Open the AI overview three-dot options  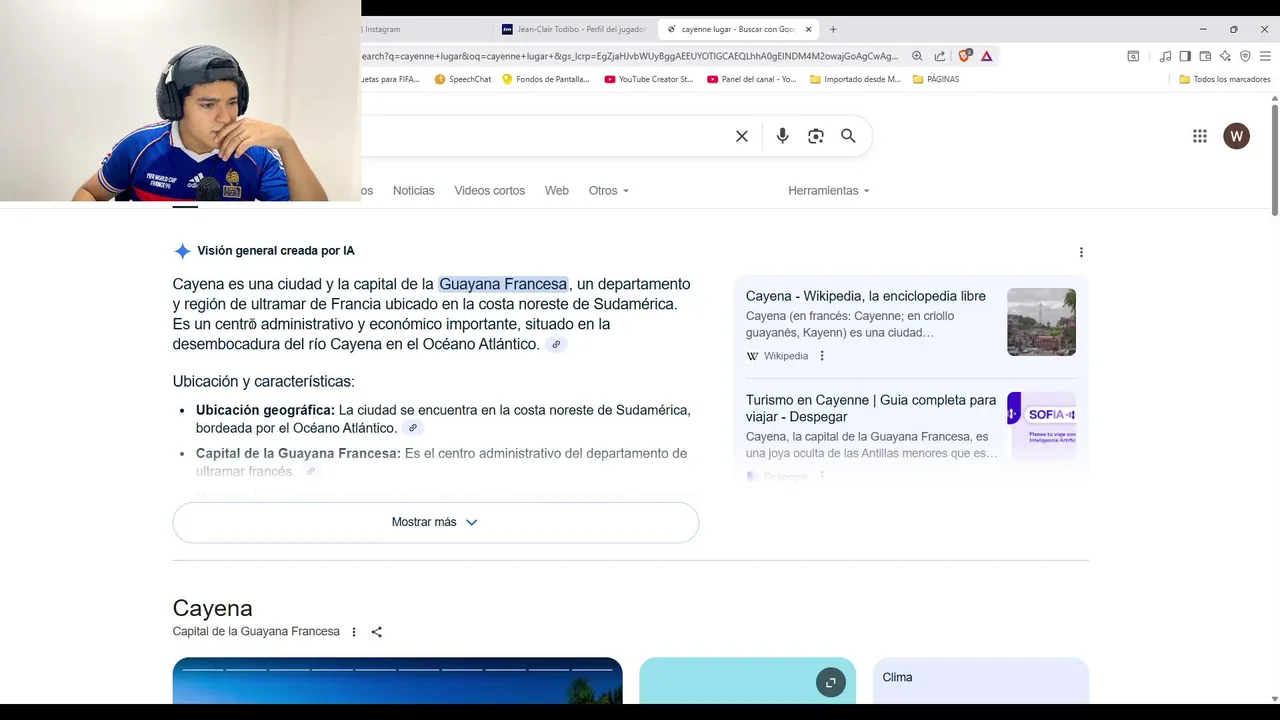click(1081, 252)
